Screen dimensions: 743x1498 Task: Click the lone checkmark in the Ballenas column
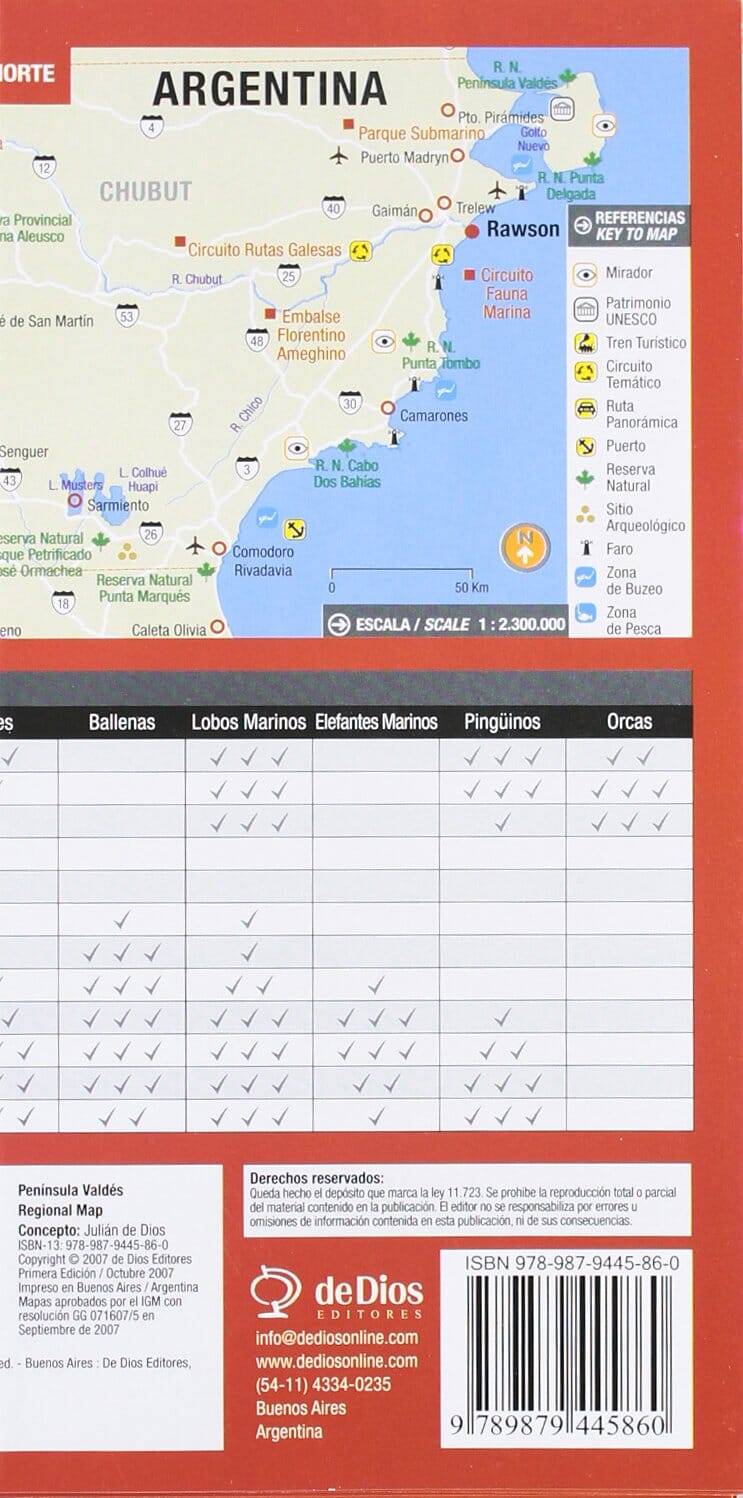click(x=122, y=919)
